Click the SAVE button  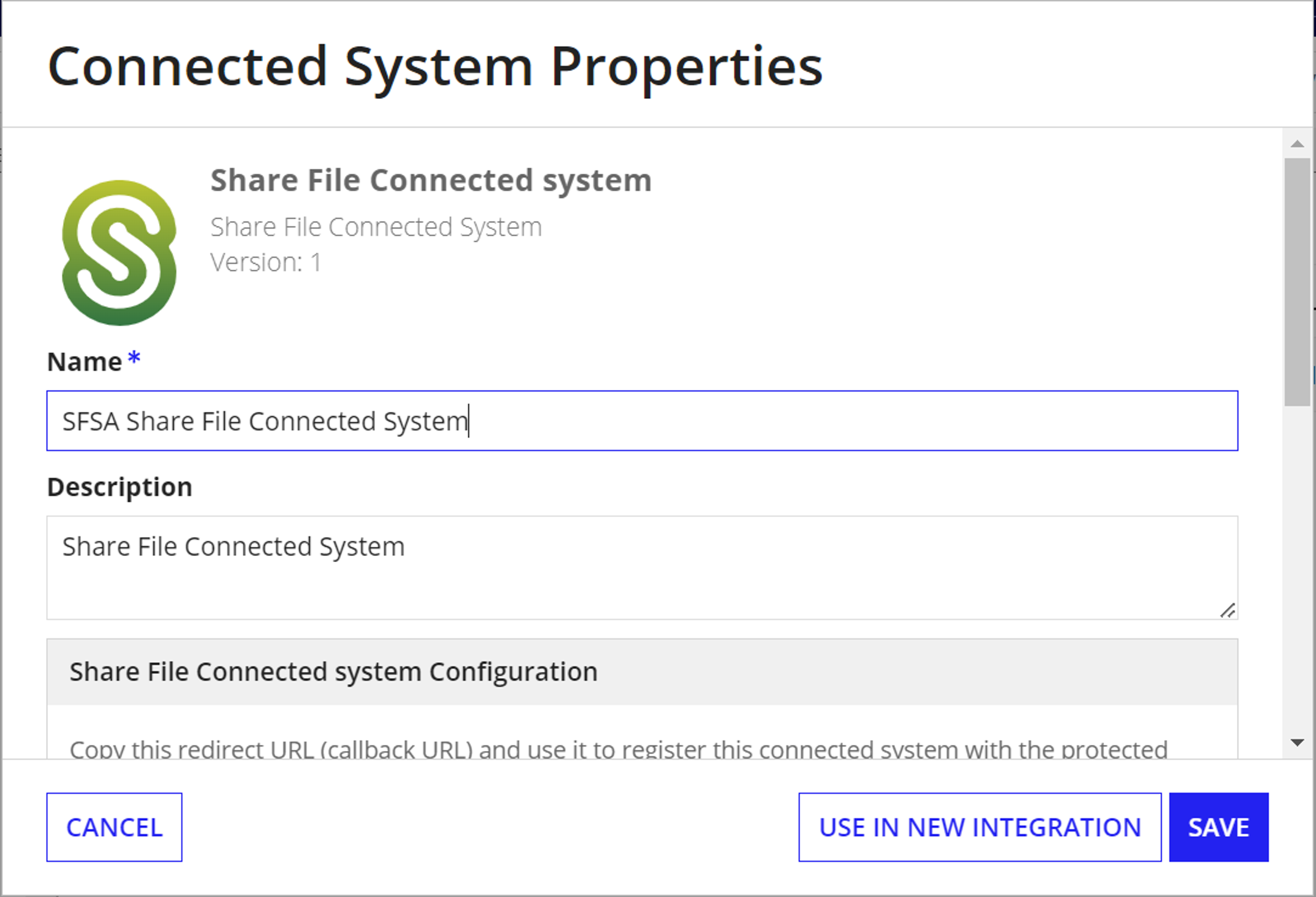[x=1219, y=827]
